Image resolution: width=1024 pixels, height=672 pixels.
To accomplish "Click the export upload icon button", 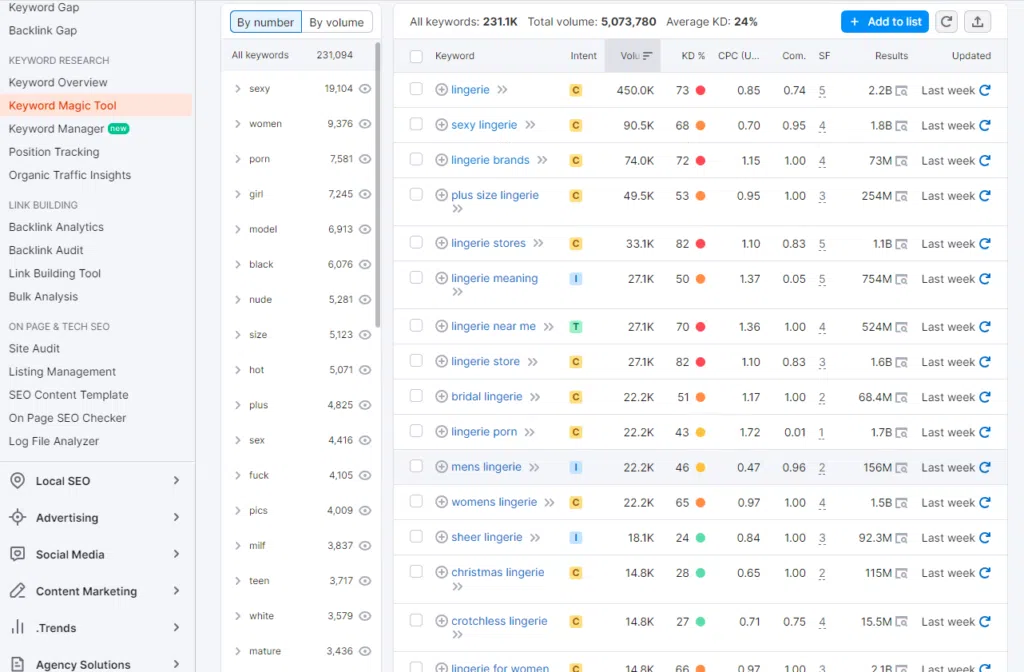I will (978, 22).
